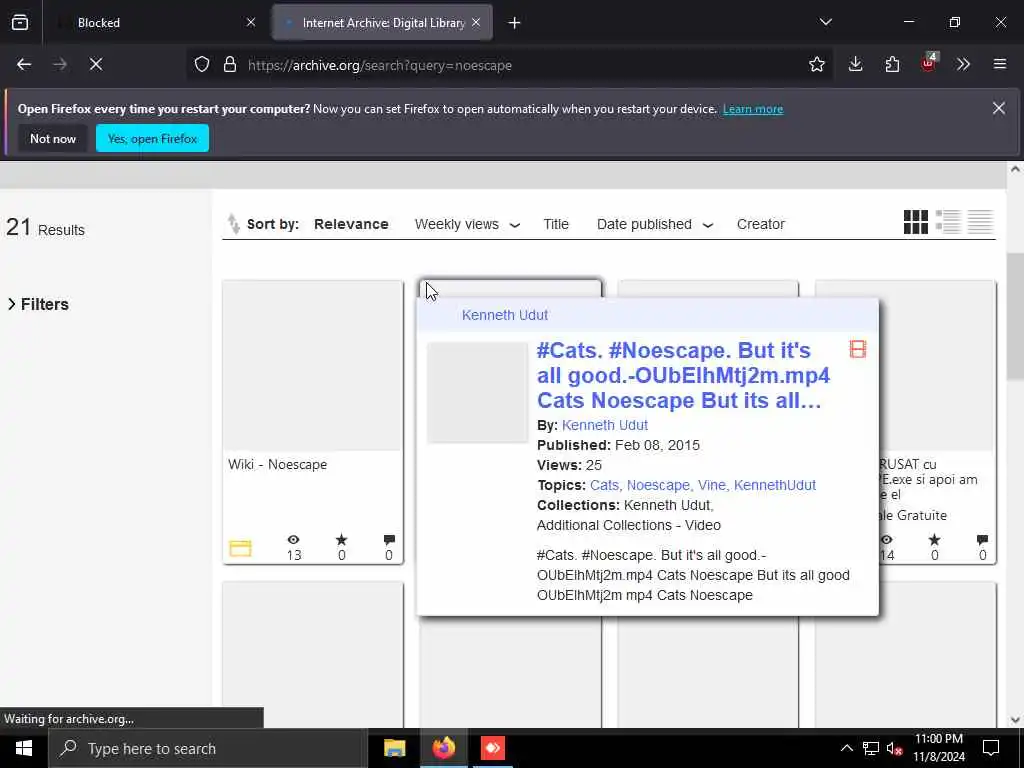Screen dimensions: 1024x768
Task: Show more tools overflow chevrons
Action: tap(963, 65)
